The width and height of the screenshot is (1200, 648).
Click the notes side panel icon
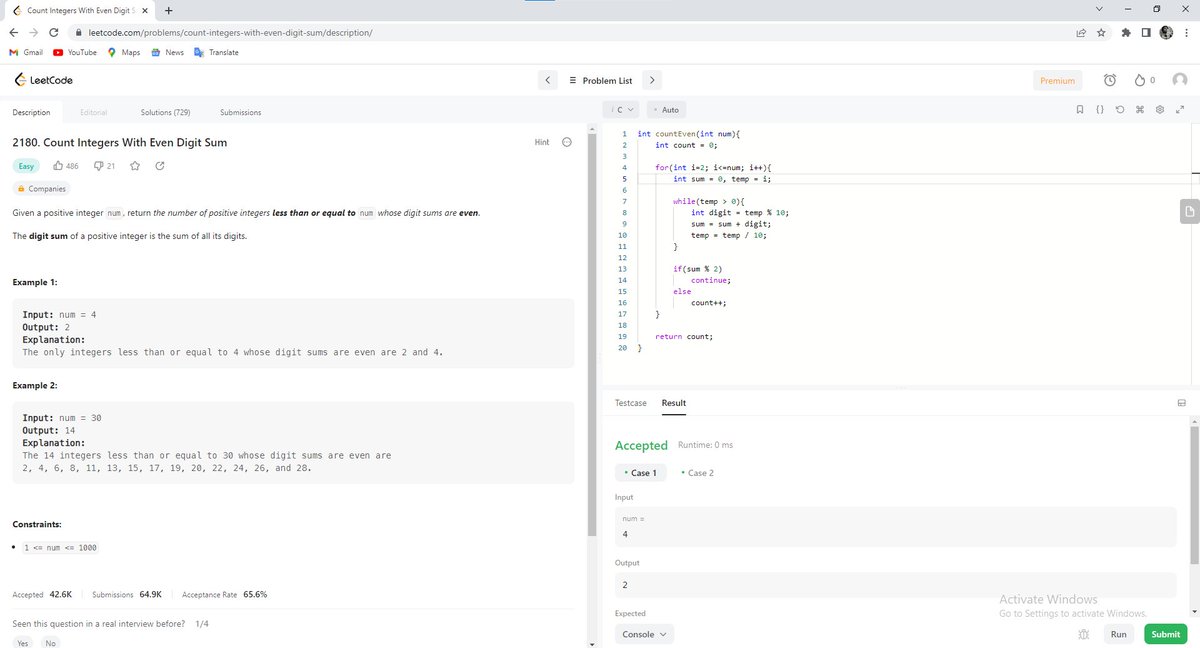1189,211
